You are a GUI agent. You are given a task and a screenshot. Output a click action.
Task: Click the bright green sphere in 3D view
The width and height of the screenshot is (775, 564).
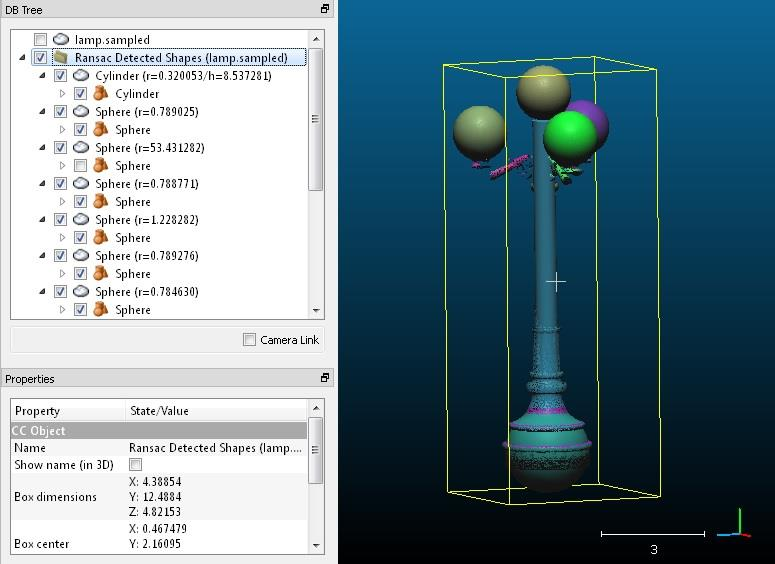(x=570, y=135)
